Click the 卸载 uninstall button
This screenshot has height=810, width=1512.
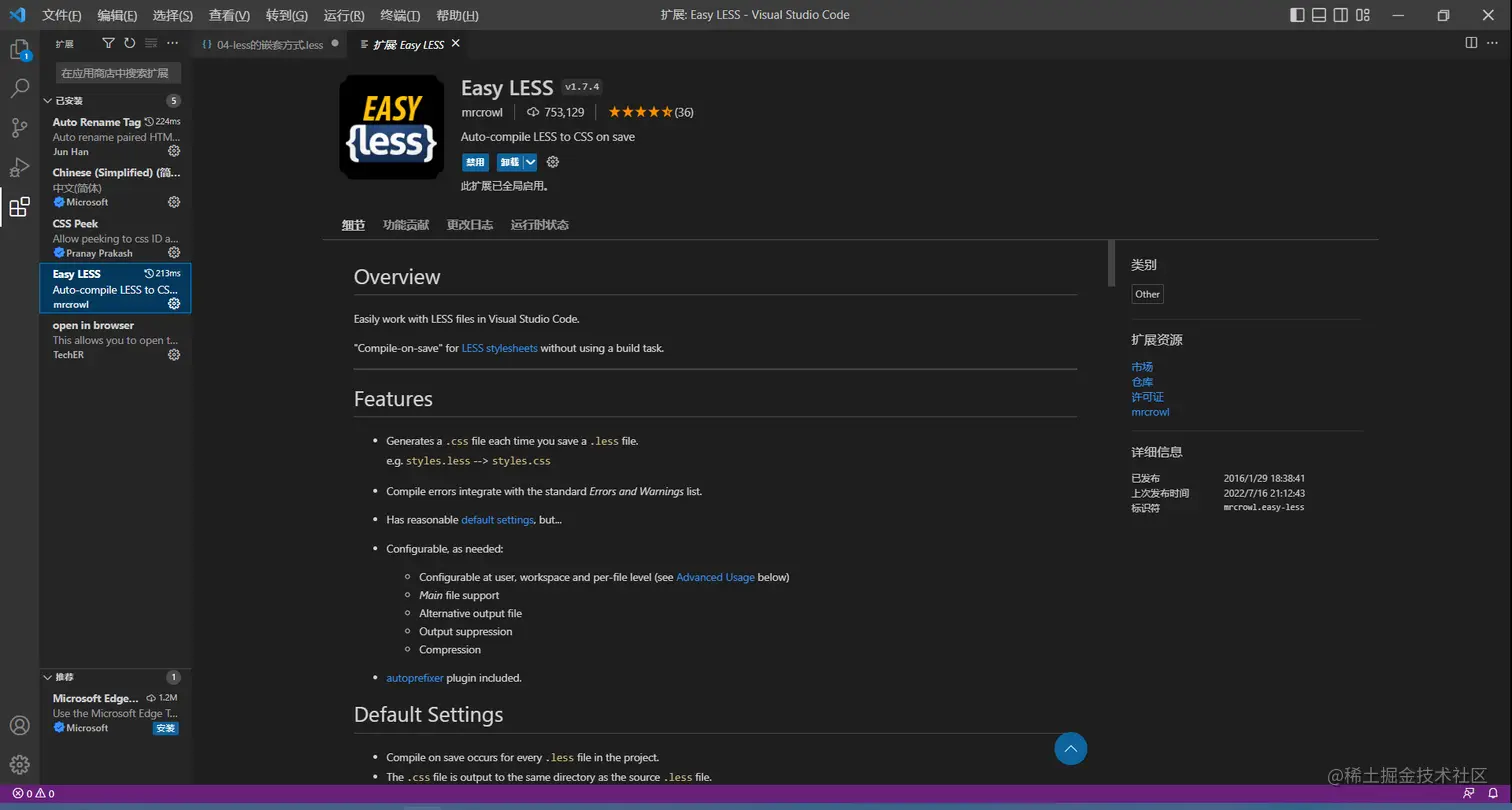tap(510, 162)
